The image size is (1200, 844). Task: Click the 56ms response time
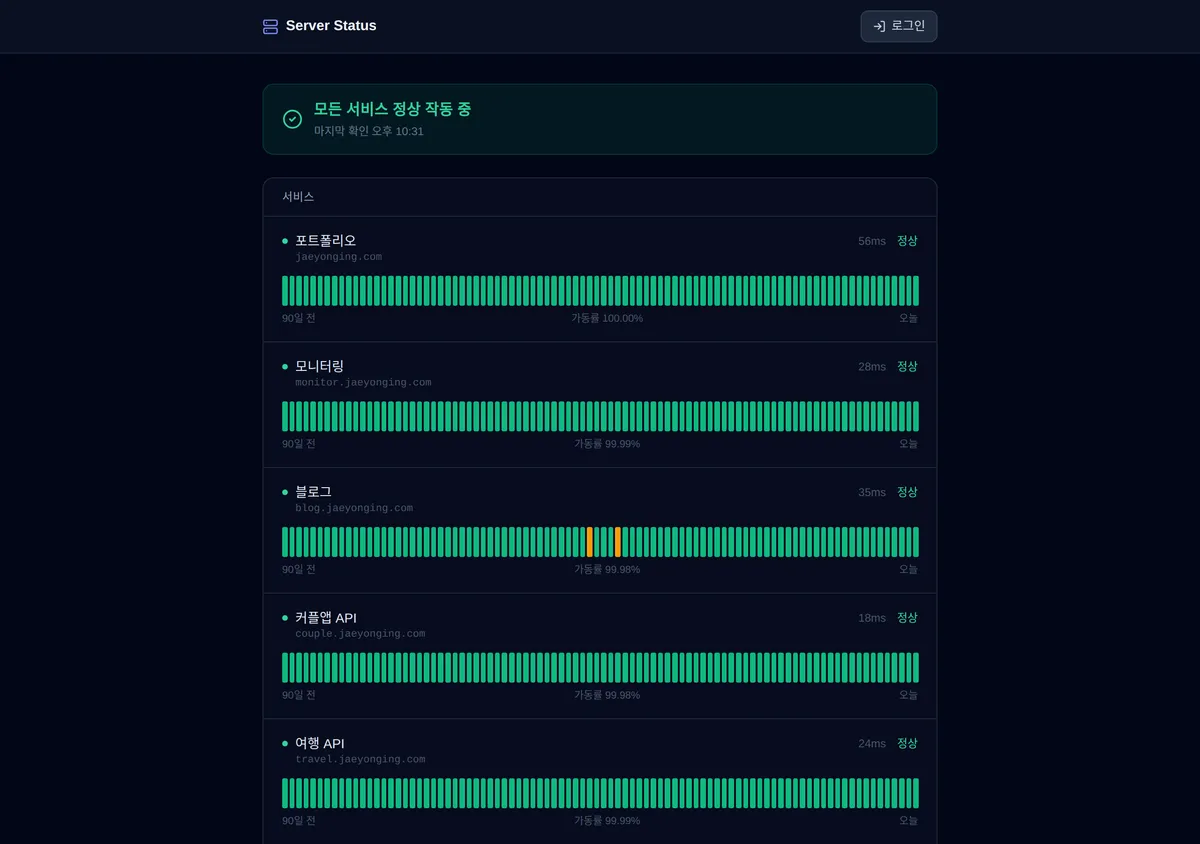[872, 241]
